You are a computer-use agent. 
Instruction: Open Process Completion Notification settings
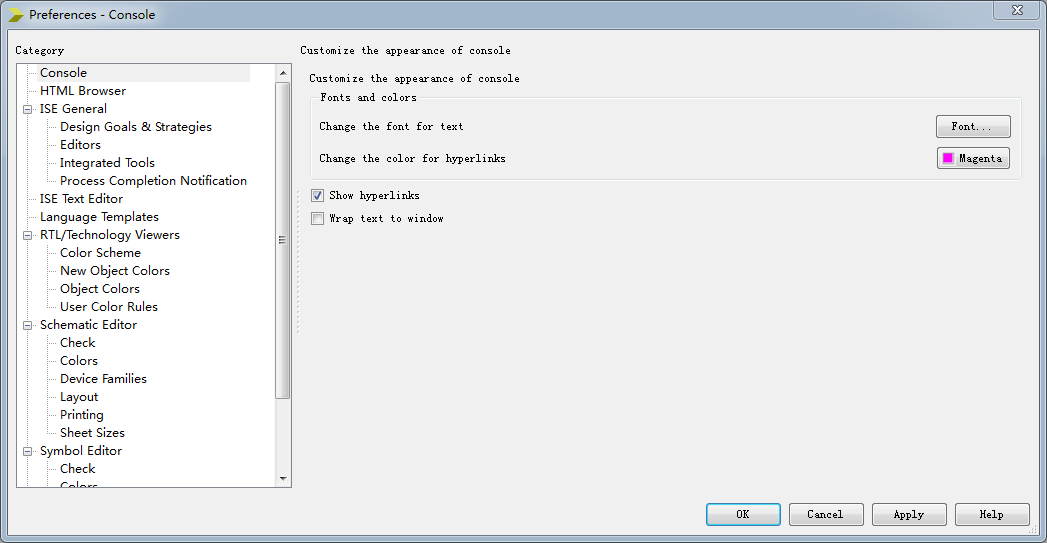pos(153,181)
